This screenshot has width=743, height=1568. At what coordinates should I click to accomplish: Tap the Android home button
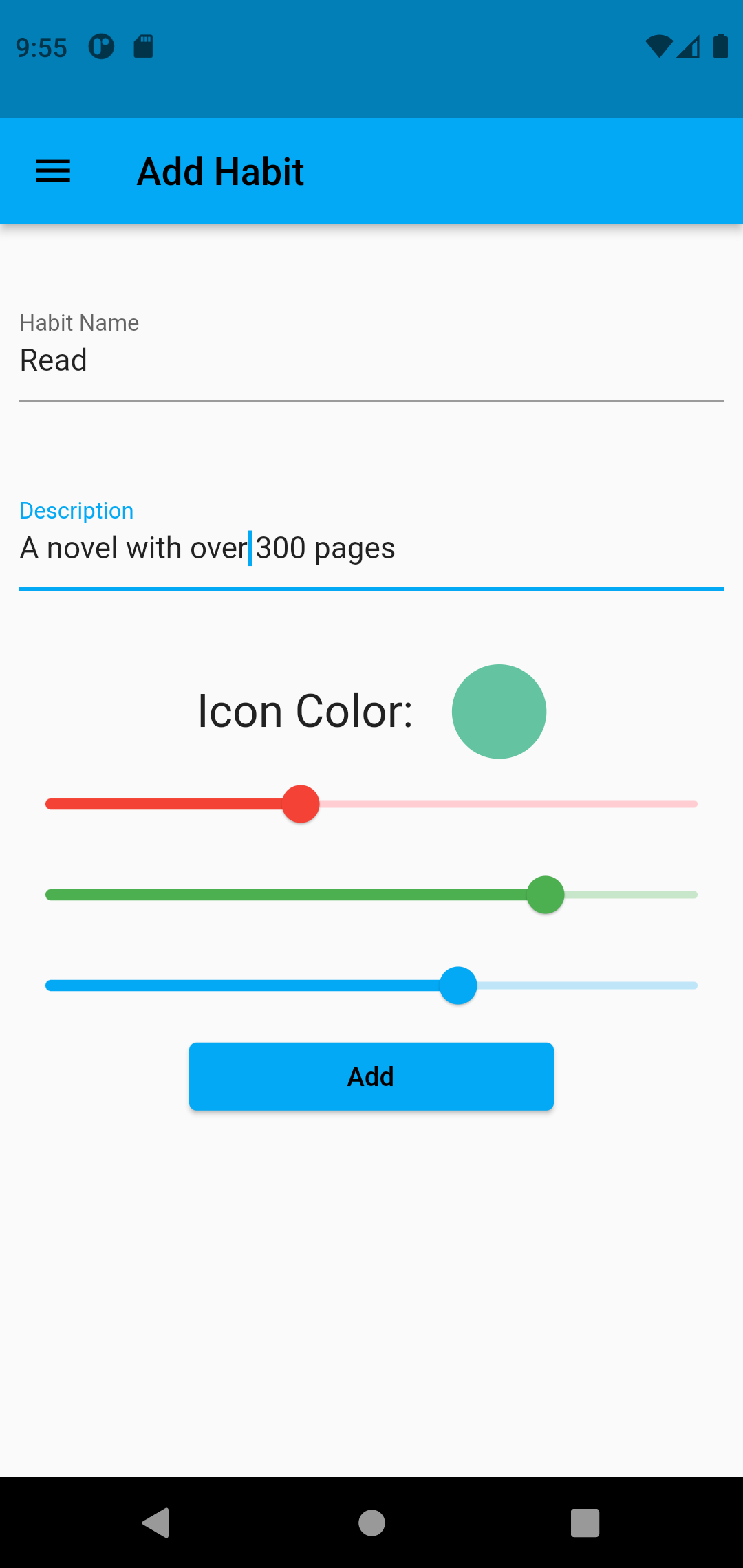click(371, 1523)
